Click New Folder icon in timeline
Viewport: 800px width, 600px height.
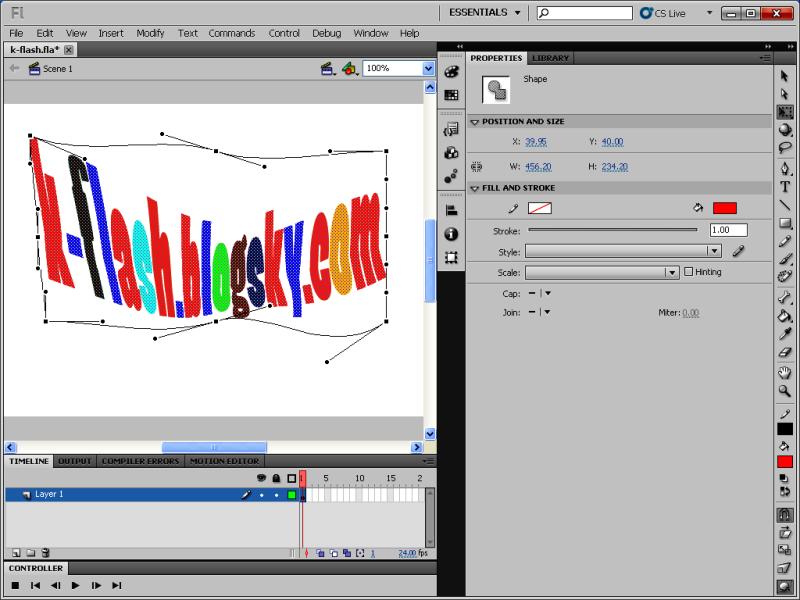[31, 553]
